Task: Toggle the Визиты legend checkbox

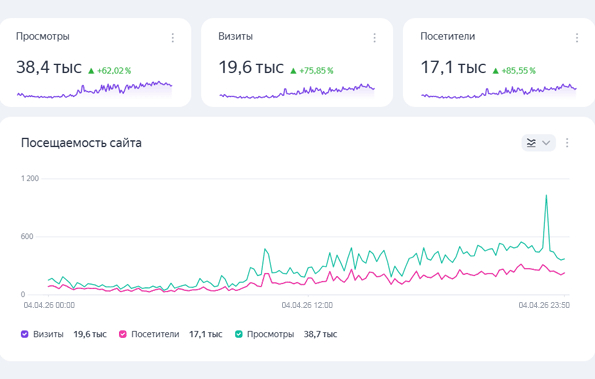Action: [25, 334]
